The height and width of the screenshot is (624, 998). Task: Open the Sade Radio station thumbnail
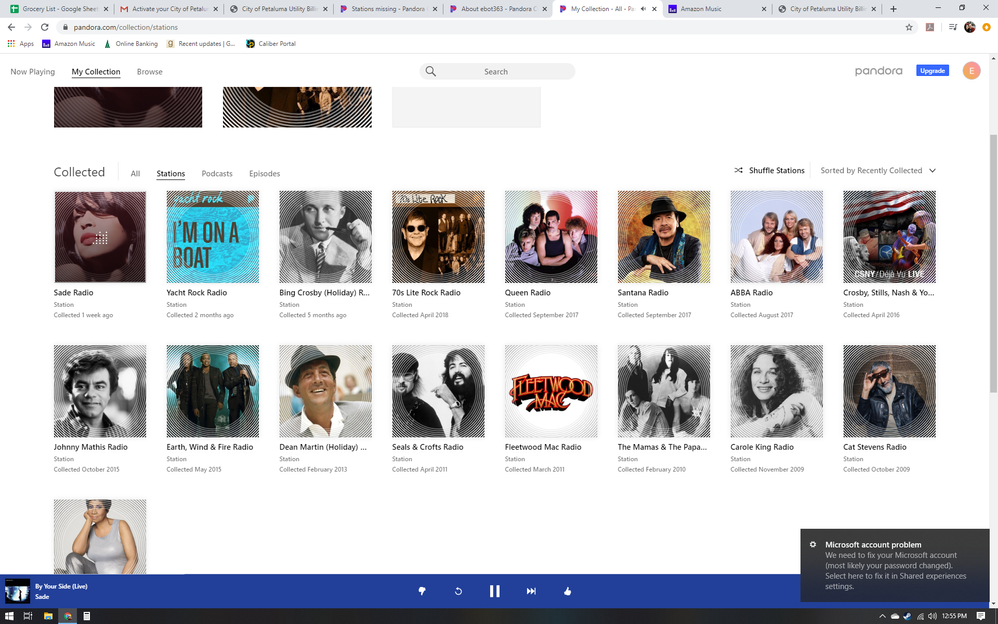click(100, 237)
